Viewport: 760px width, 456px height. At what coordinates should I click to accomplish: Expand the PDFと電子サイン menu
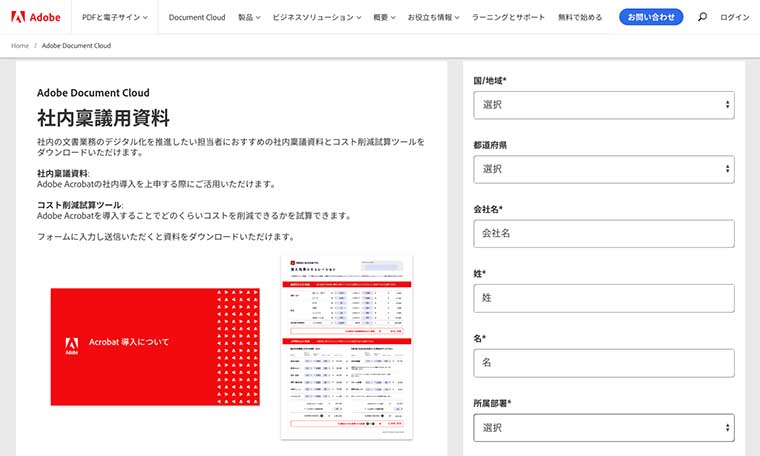115,17
